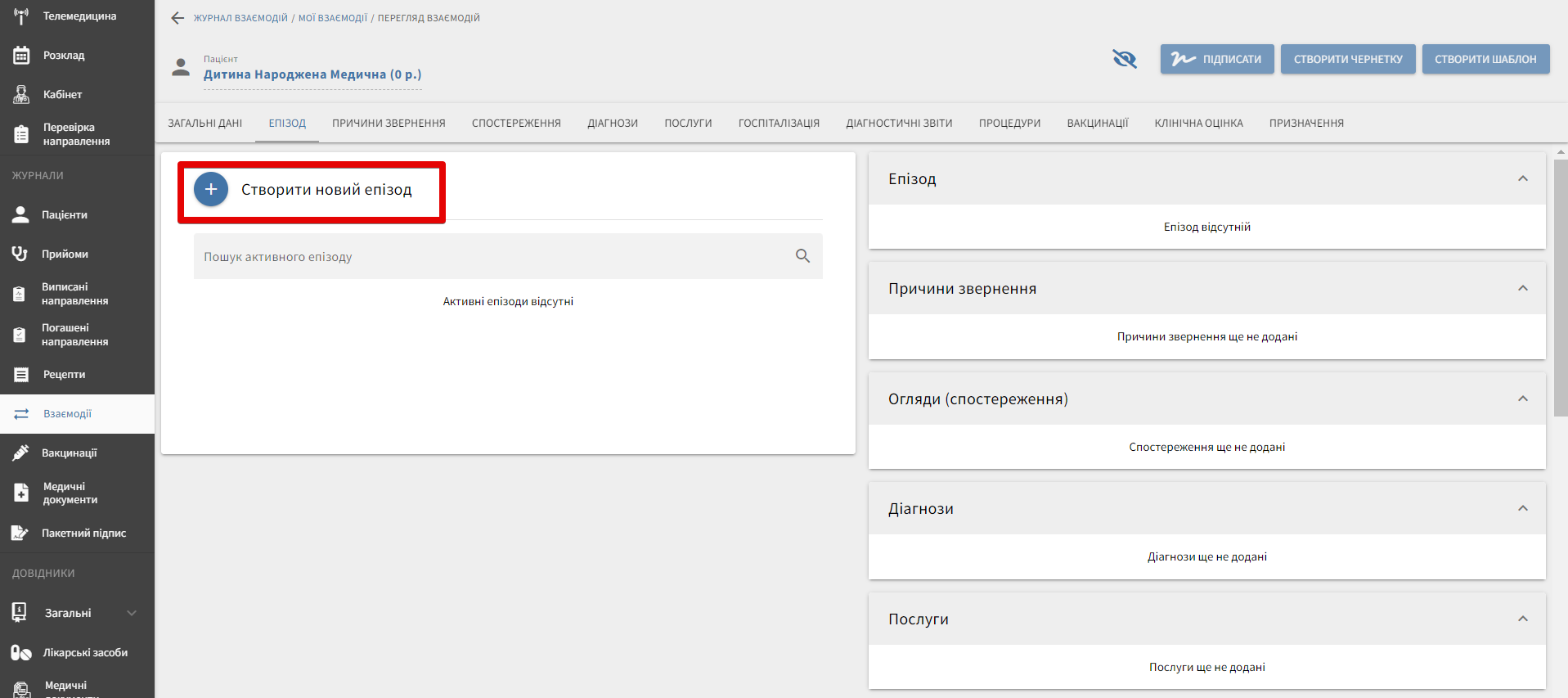Switch to the Вакцинації tab

(x=1097, y=124)
